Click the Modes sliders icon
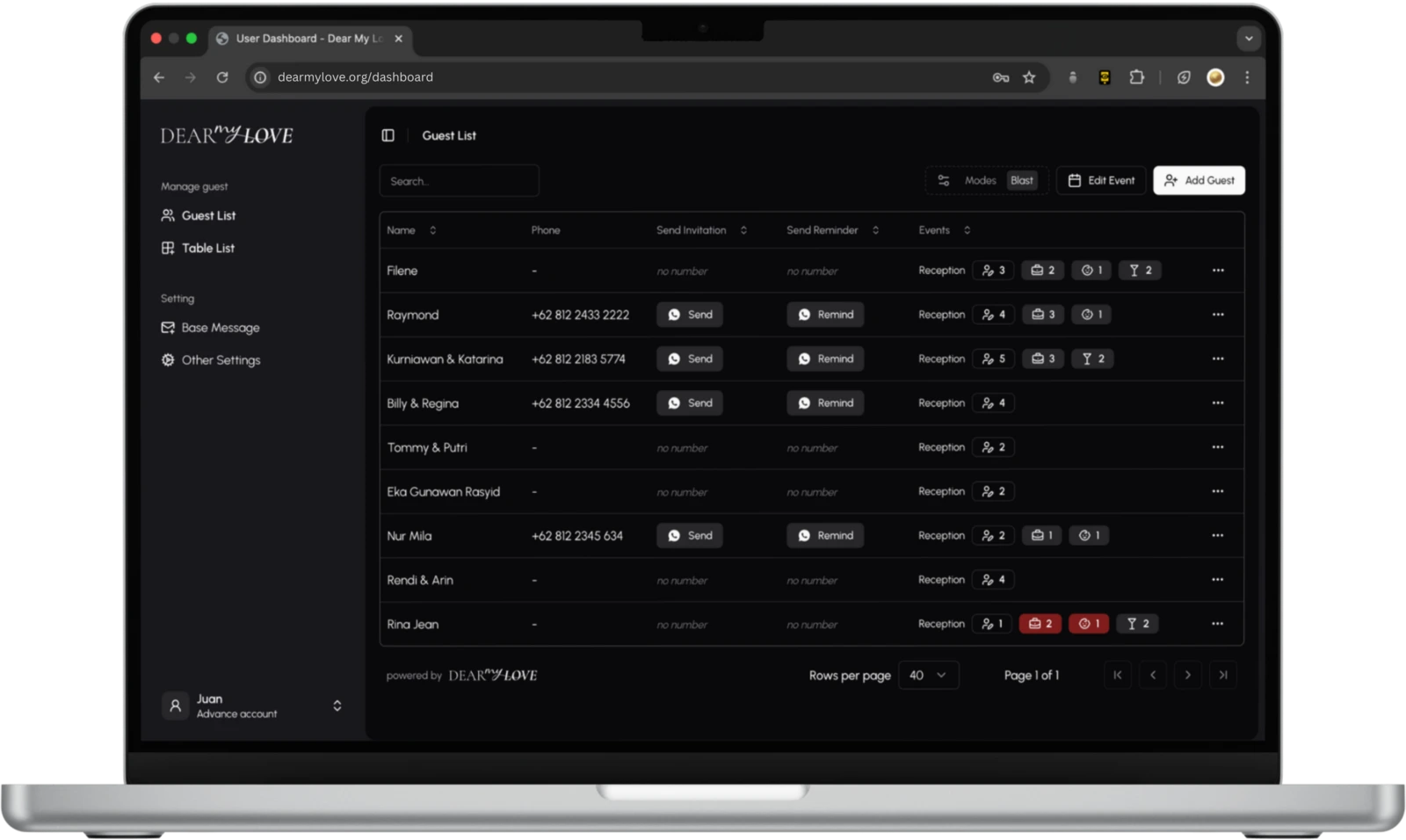This screenshot has height=840, width=1406. (944, 180)
